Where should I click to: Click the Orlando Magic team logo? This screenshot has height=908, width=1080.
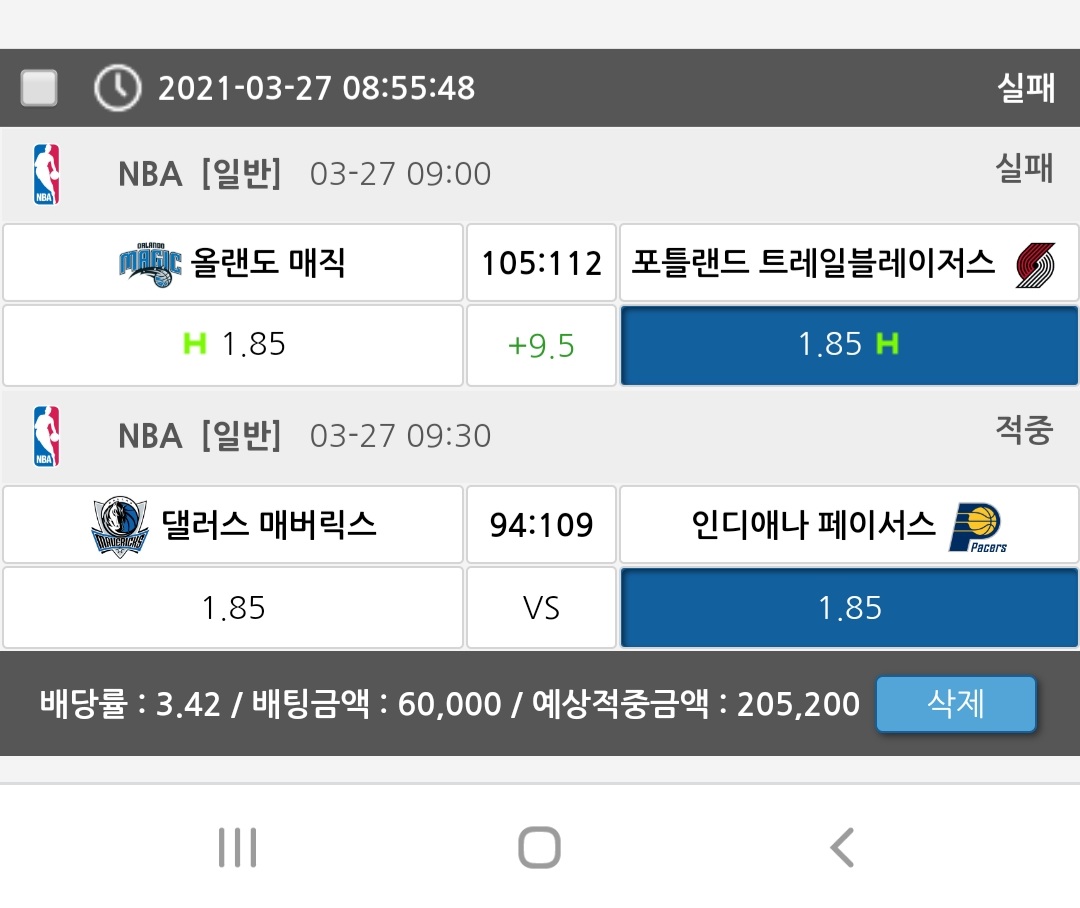click(x=150, y=264)
